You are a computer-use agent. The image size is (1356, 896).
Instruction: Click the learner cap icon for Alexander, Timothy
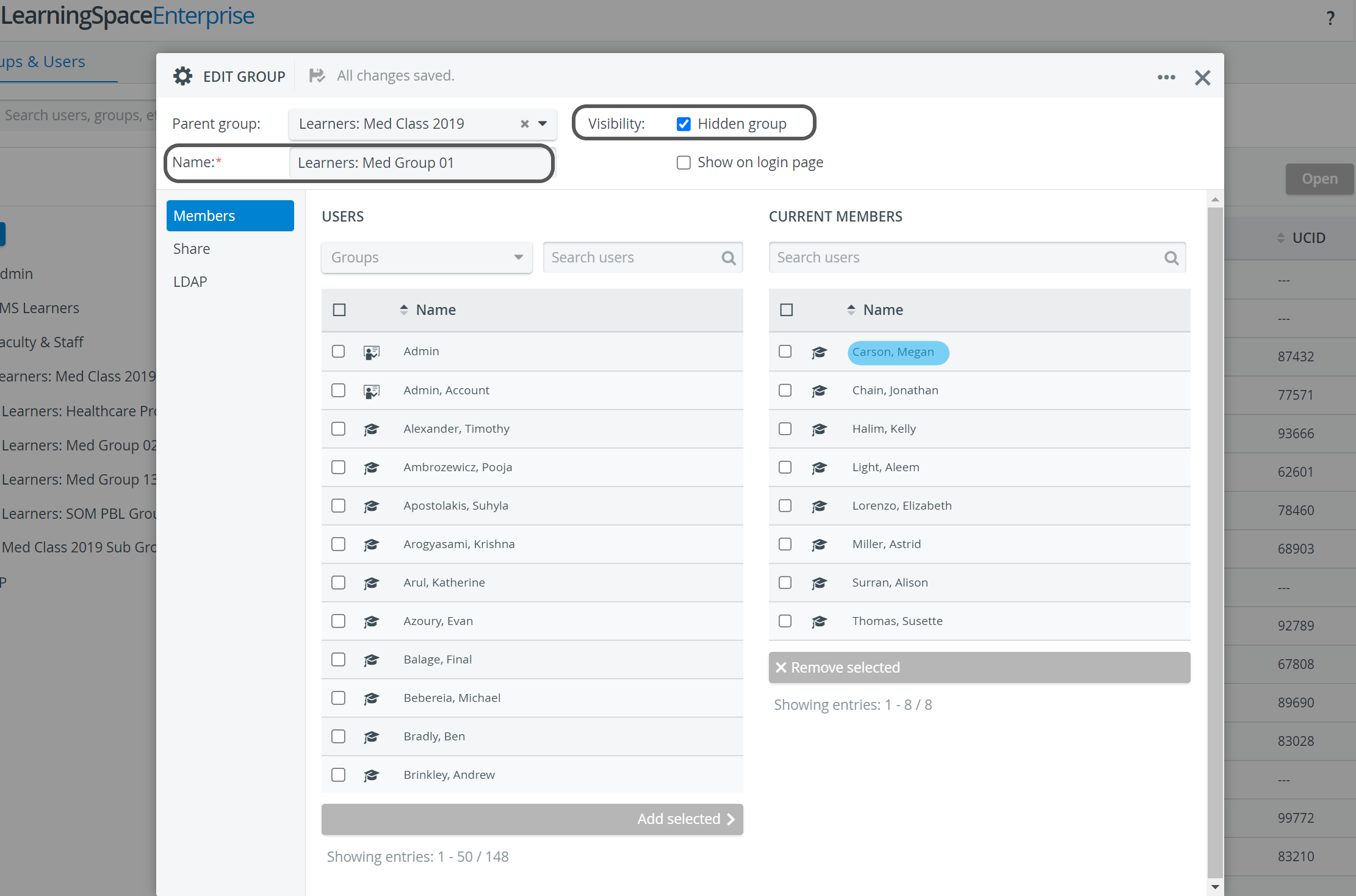click(371, 430)
